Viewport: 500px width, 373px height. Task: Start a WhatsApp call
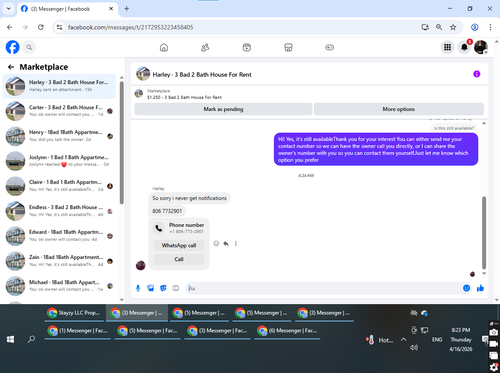tap(179, 245)
